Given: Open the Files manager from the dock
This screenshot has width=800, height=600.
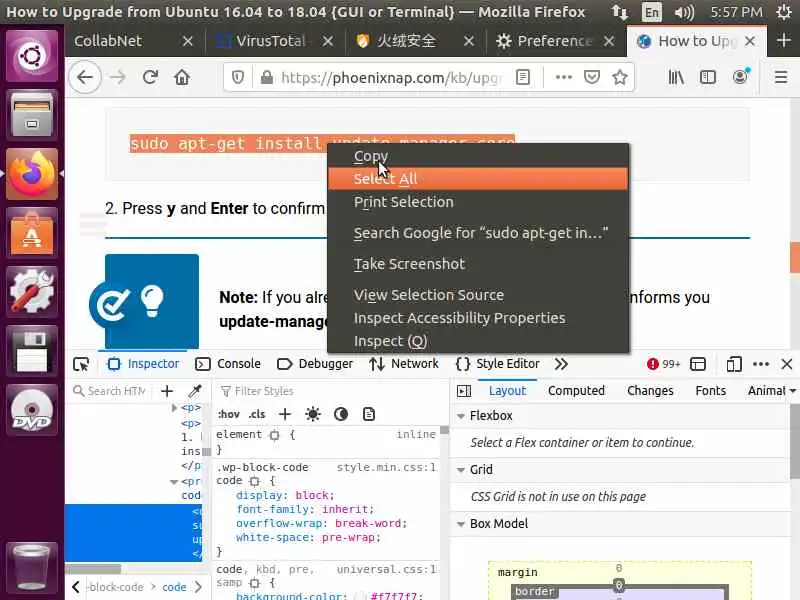Looking at the screenshot, I should click(32, 114).
